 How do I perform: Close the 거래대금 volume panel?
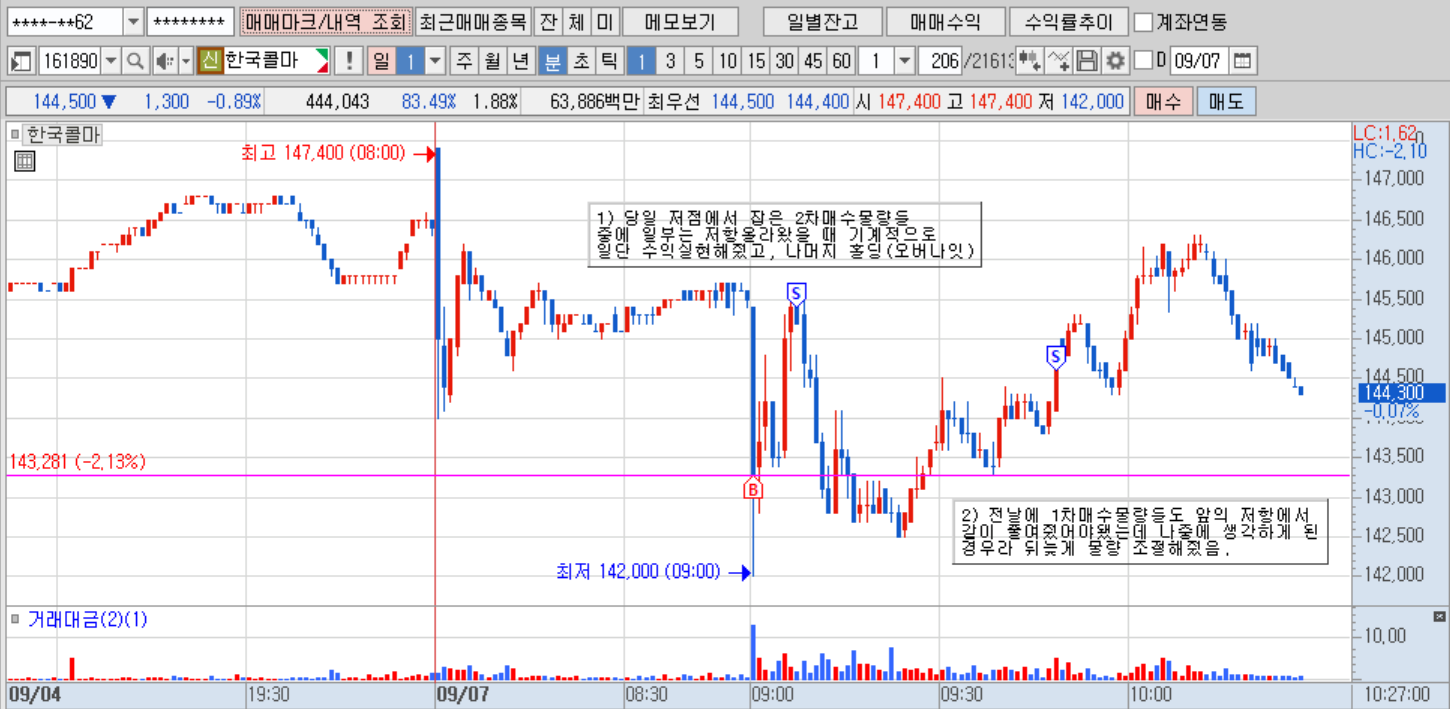coord(1440,616)
